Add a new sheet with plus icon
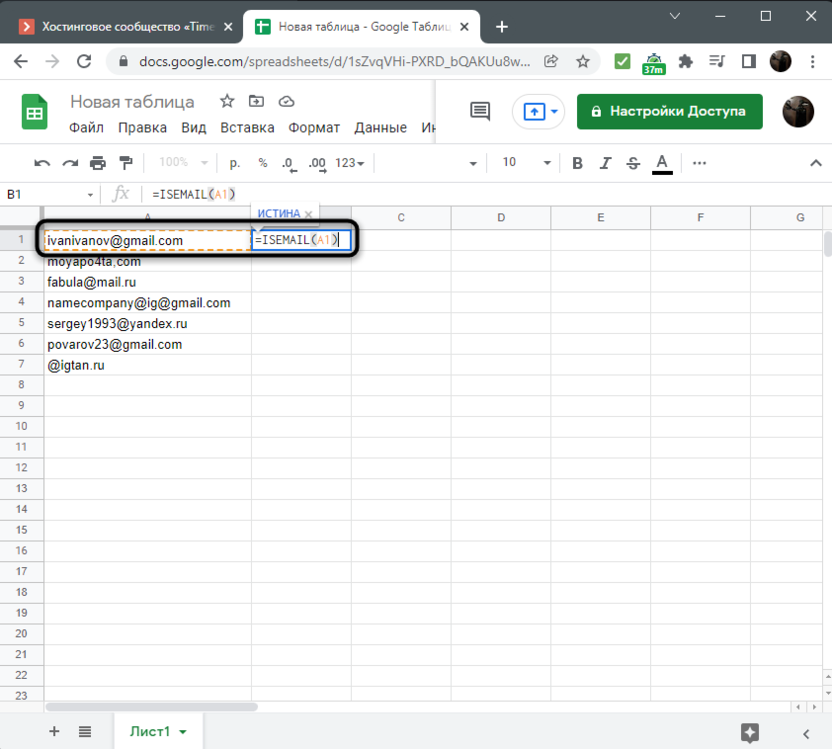 (x=54, y=731)
